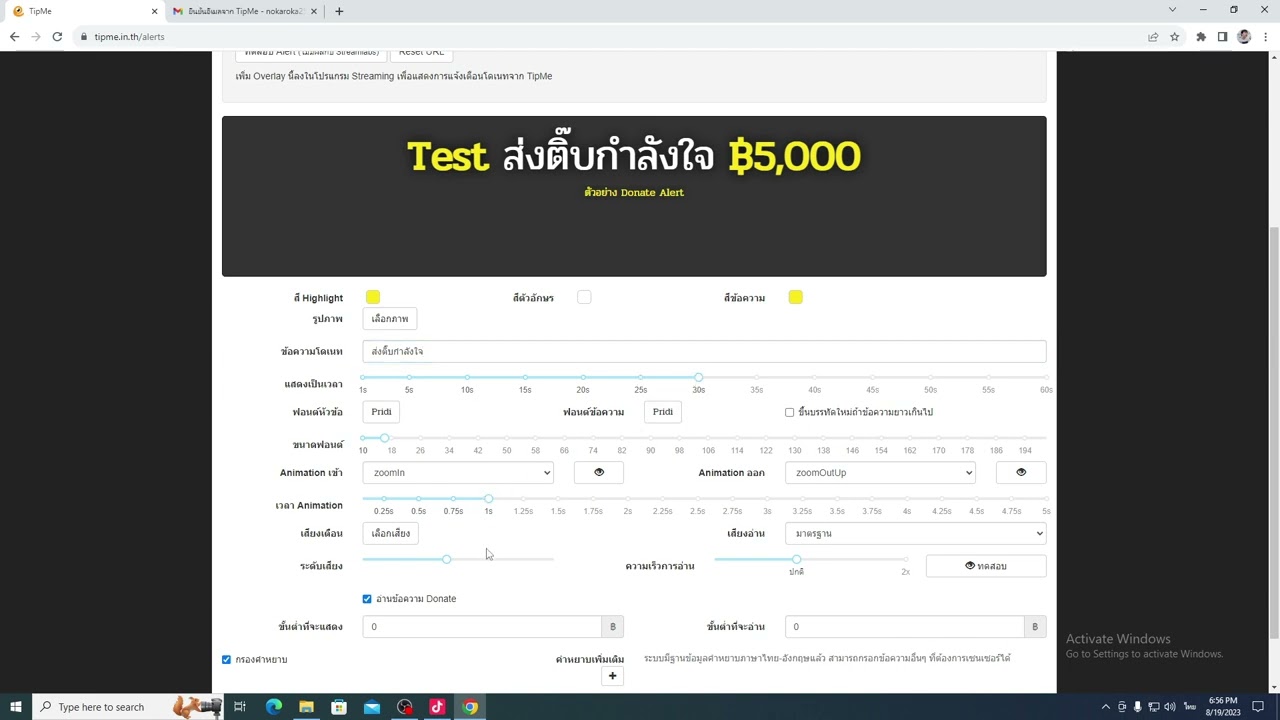Expand the Animation ออก zoomOutUp dropdown
The width and height of the screenshot is (1280, 720).
click(880, 473)
